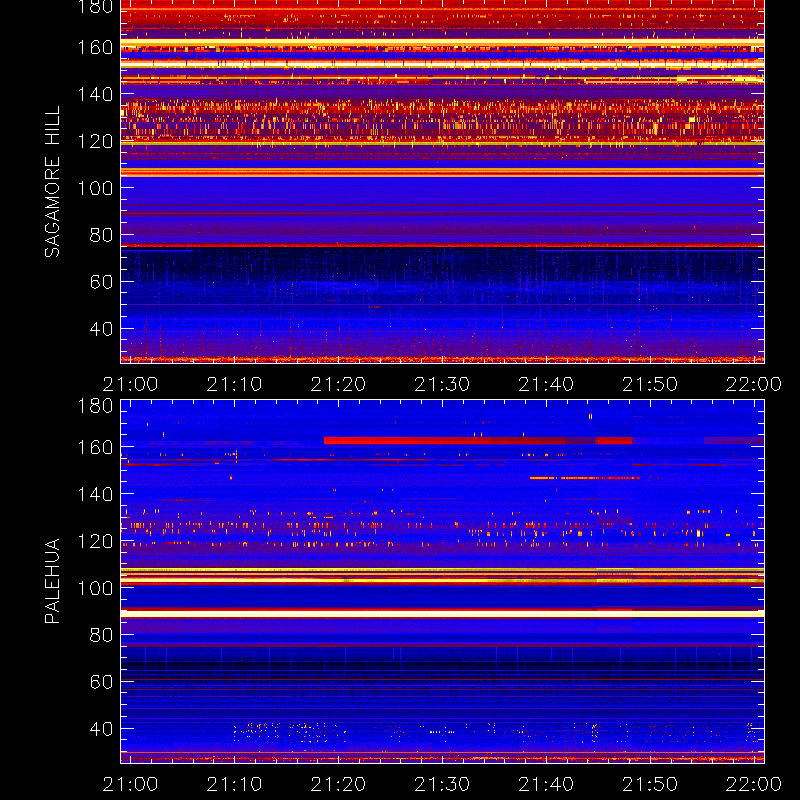Screen dimensions: 800x800
Task: Click the 21:00 time label under Palehua plot
Action: pos(130,784)
